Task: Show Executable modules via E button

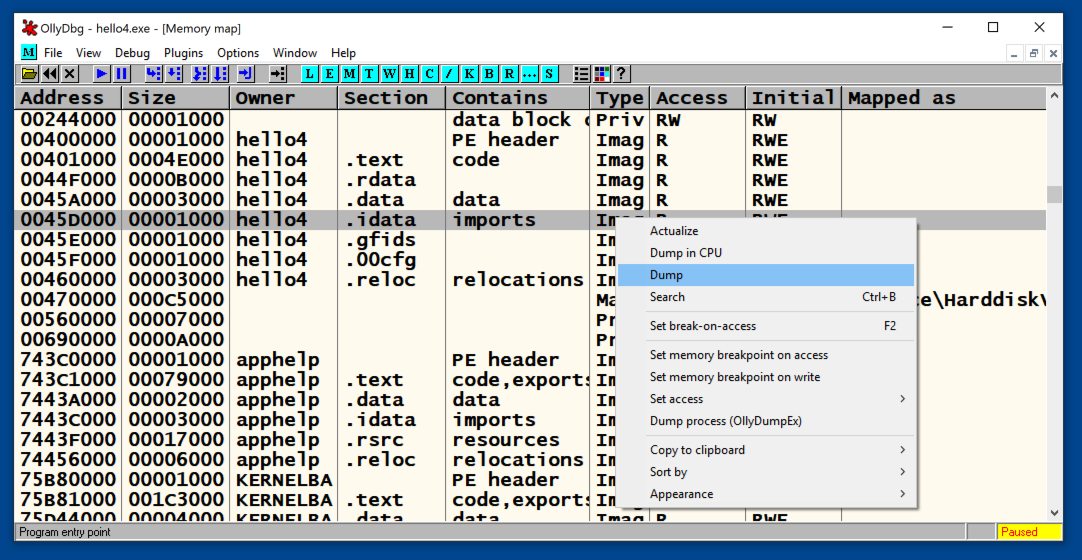Action: coord(329,74)
